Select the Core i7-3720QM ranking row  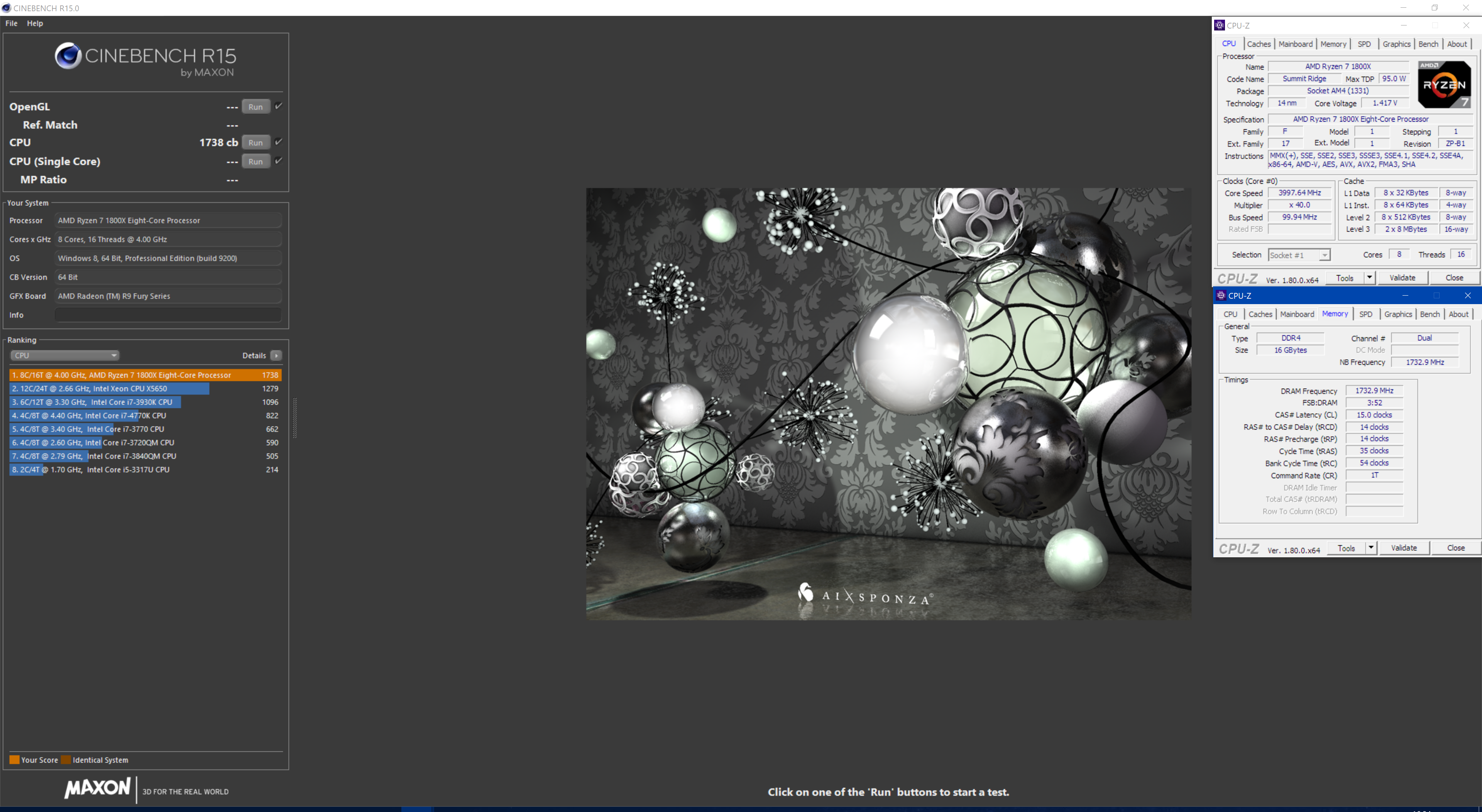(x=145, y=443)
